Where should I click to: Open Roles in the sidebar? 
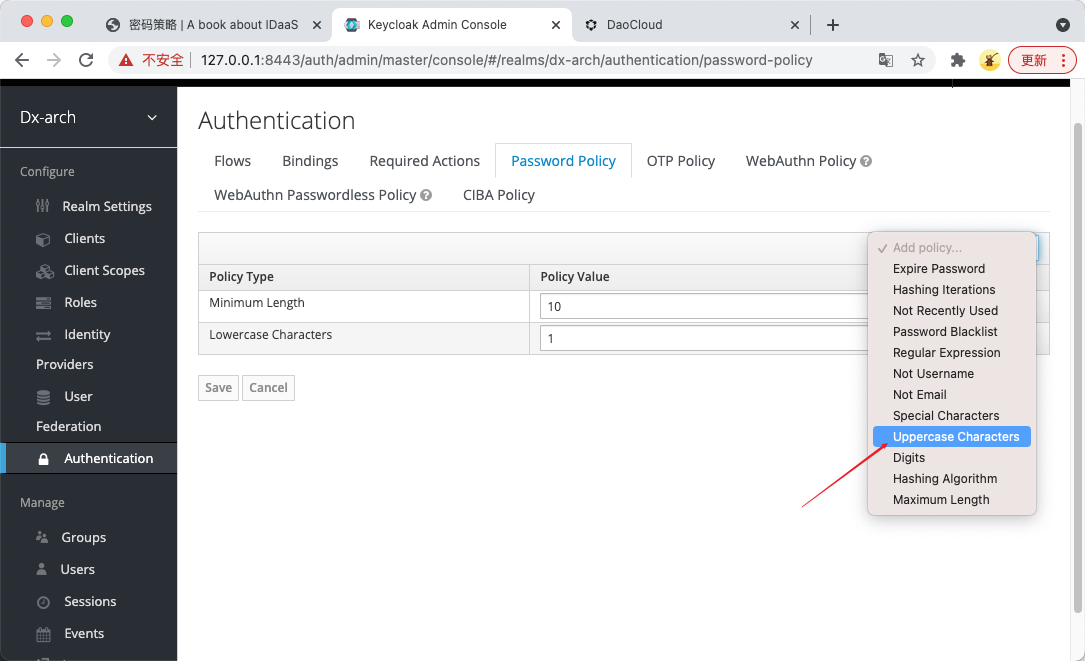pos(80,302)
